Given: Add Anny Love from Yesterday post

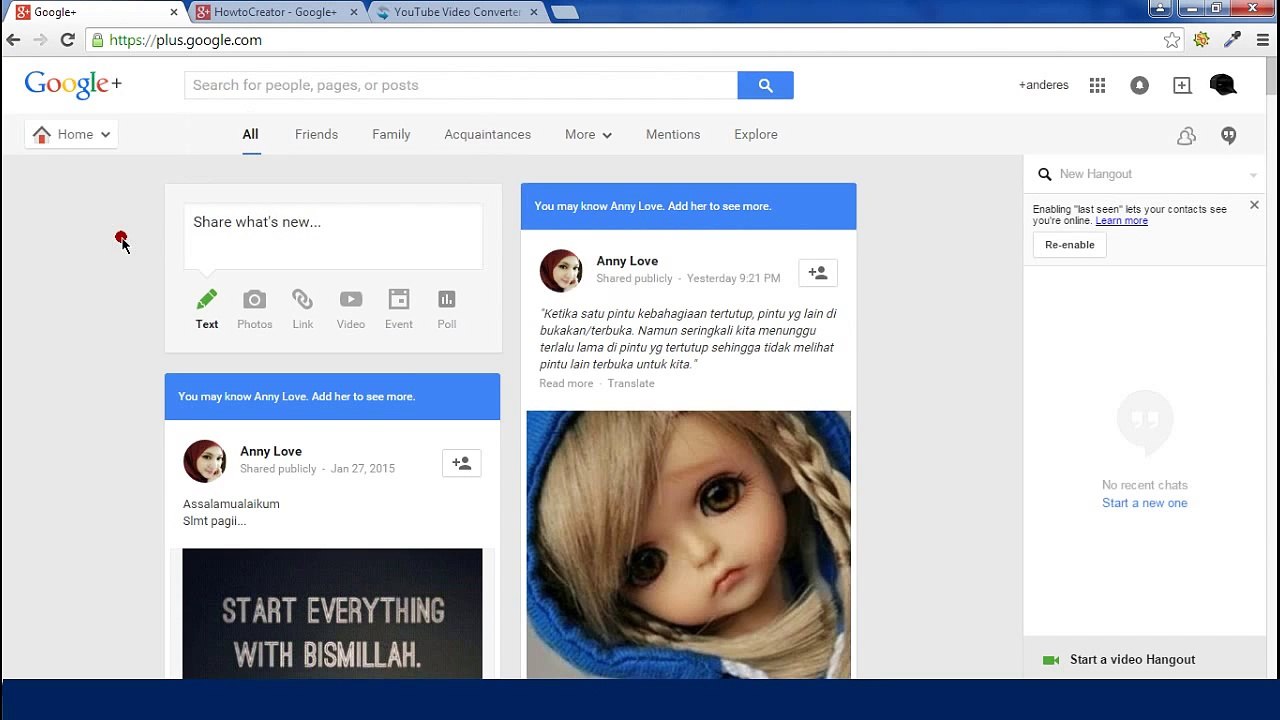Looking at the screenshot, I should 818,273.
